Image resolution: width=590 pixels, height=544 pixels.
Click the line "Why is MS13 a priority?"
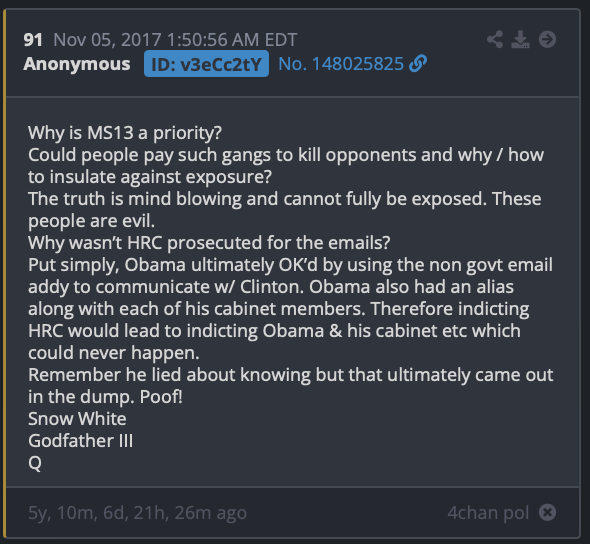pos(125,133)
